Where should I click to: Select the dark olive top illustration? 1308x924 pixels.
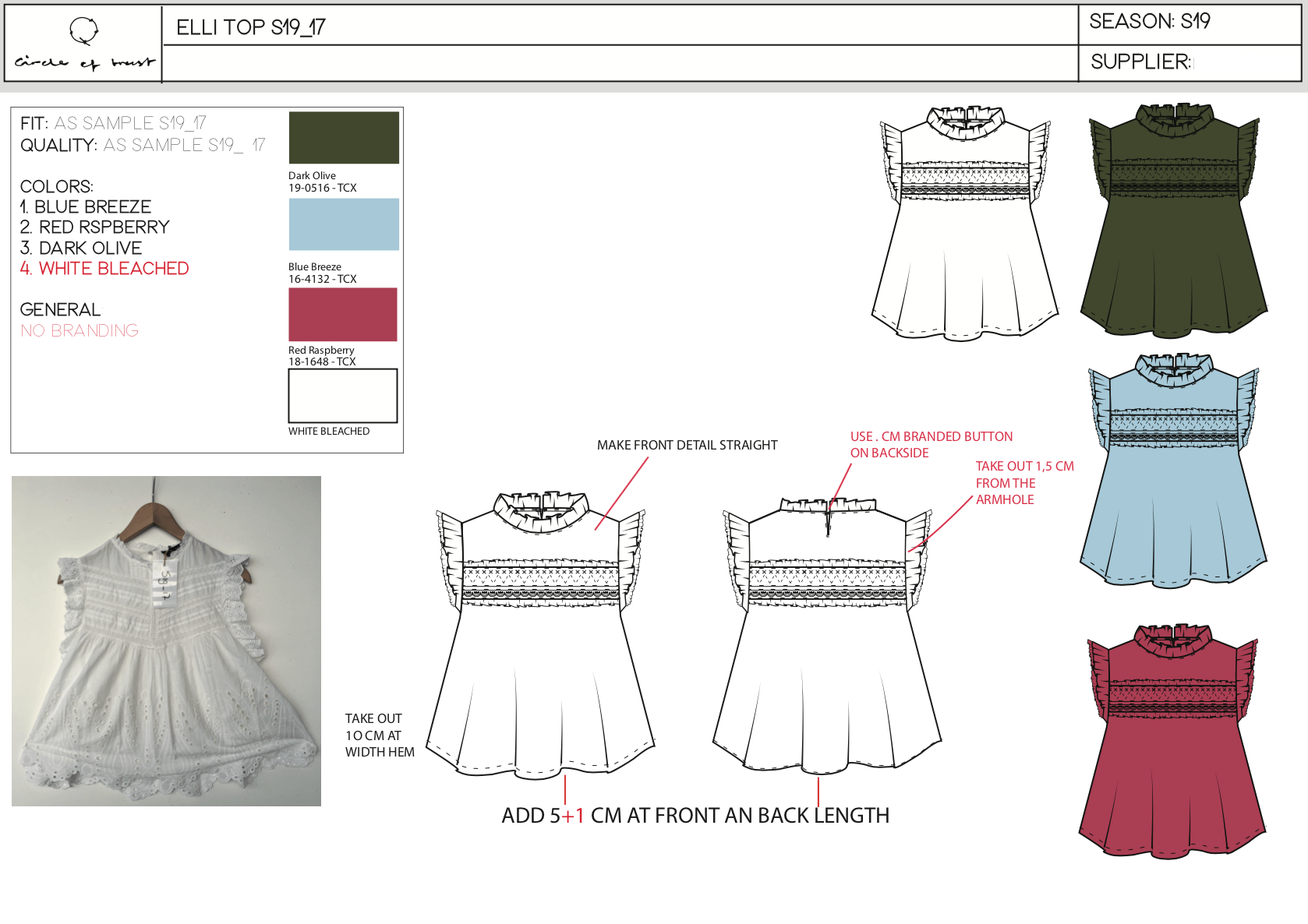1173,222
